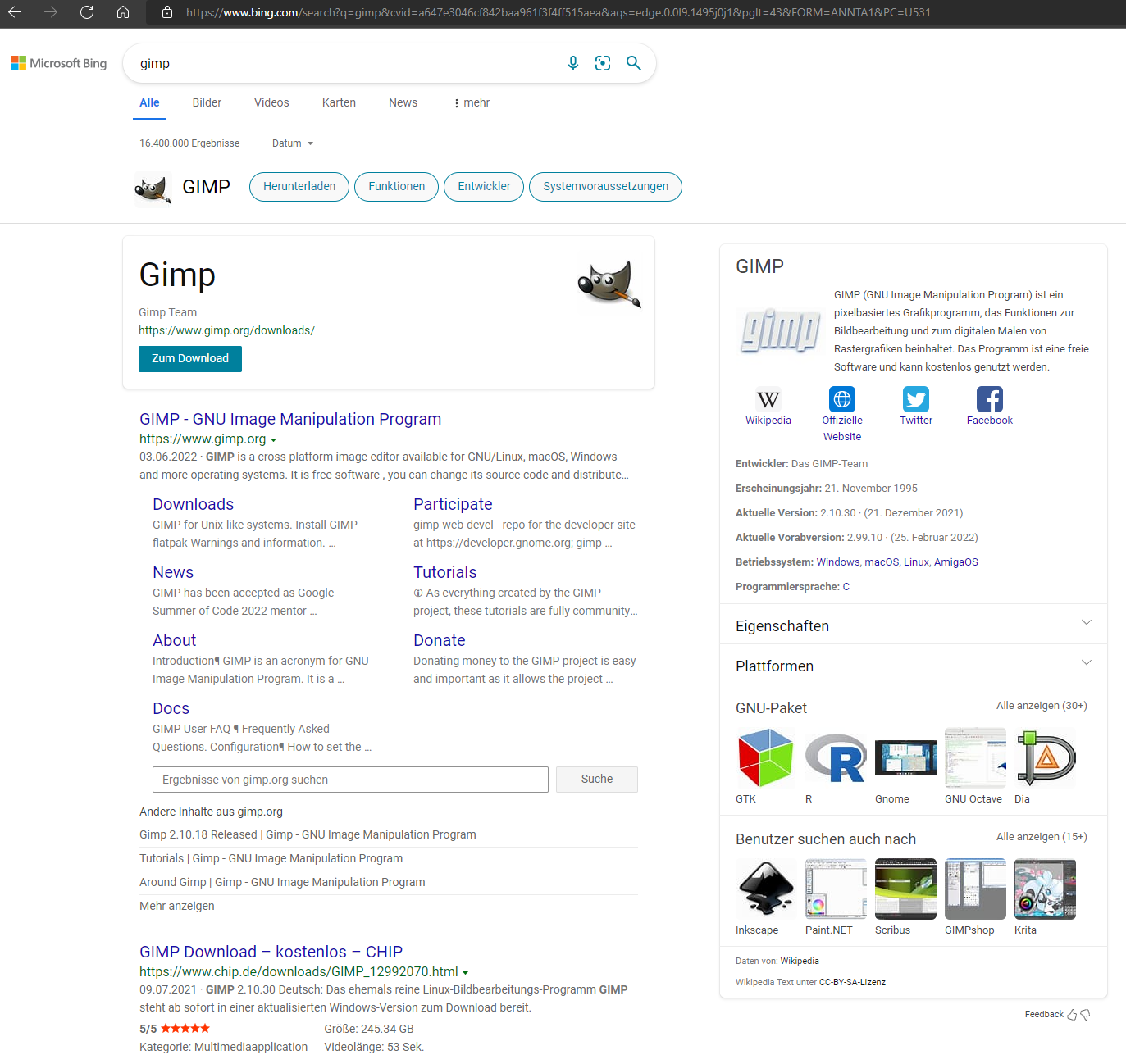The width and height of the screenshot is (1126, 1064).
Task: Click the Herunterladen pill button
Action: point(299,187)
